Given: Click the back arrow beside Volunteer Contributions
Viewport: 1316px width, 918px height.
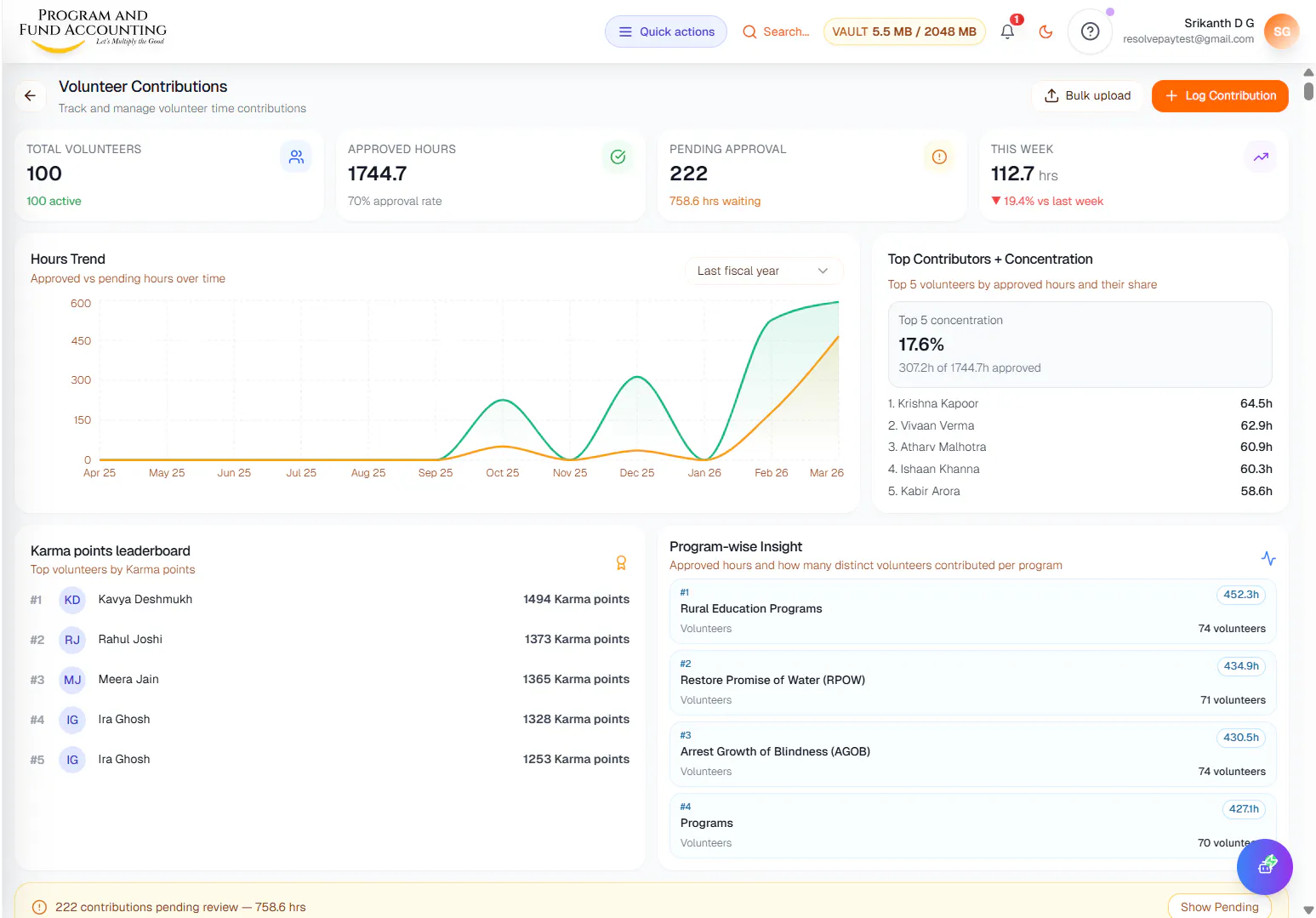Looking at the screenshot, I should (31, 96).
